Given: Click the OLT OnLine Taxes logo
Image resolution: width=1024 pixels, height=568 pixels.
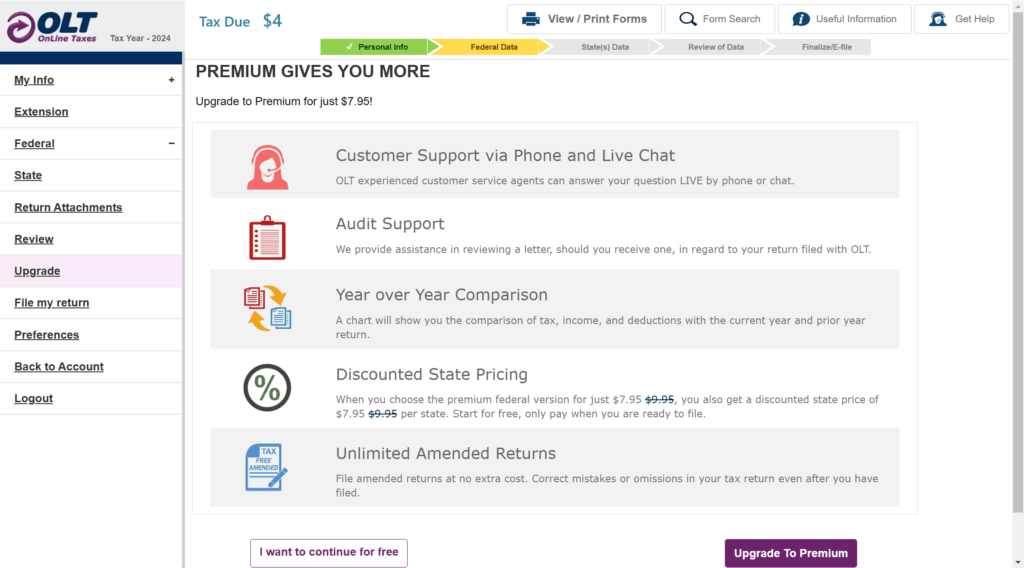Looking at the screenshot, I should 52,27.
